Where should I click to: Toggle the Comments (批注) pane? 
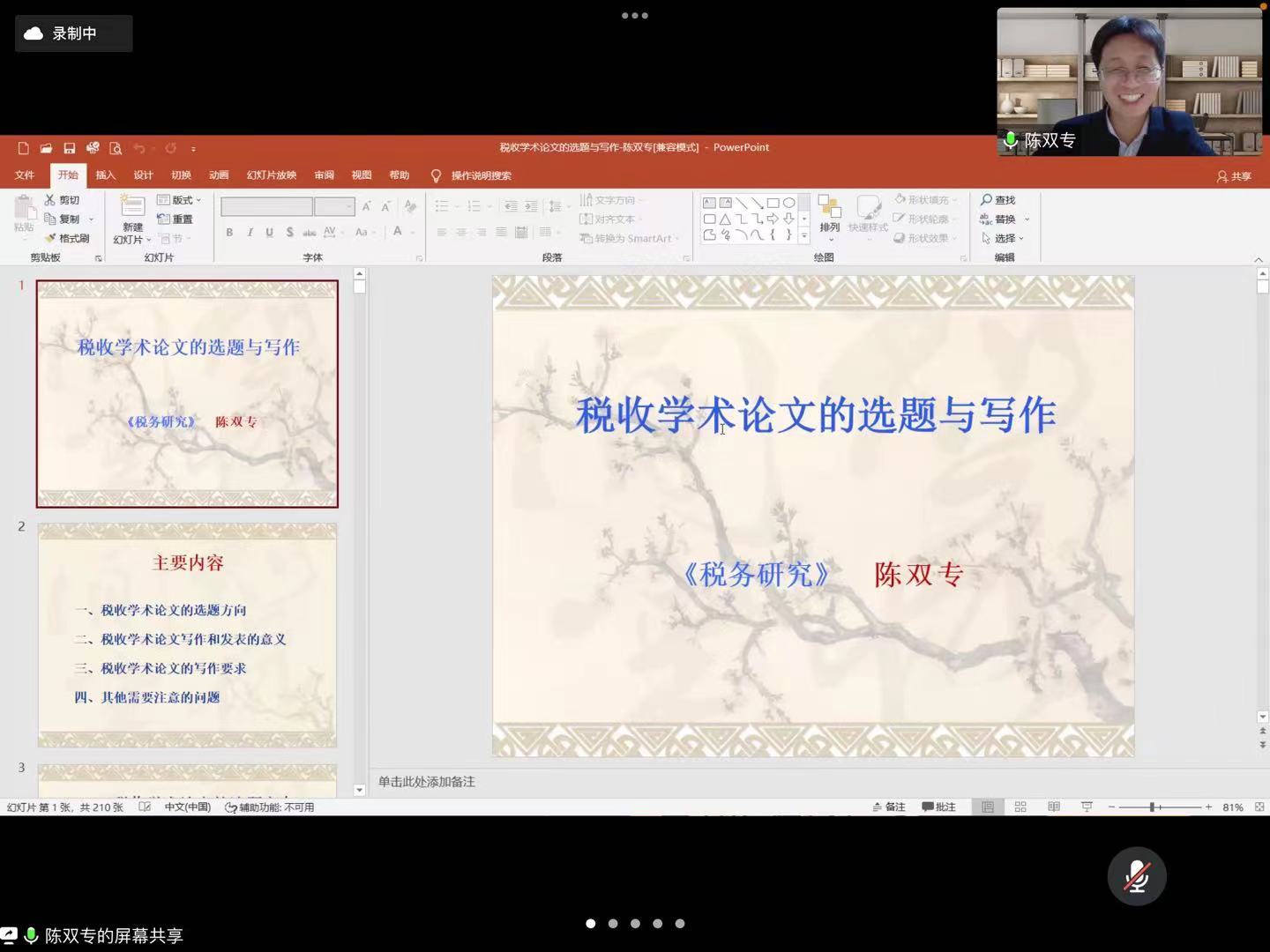[x=938, y=807]
